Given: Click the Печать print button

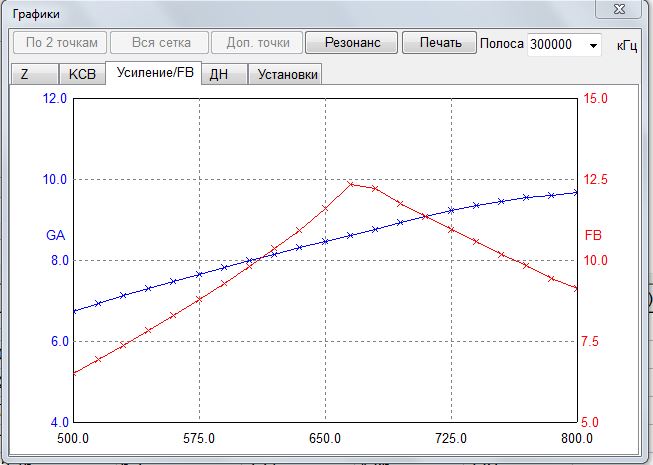Looking at the screenshot, I should [439, 43].
